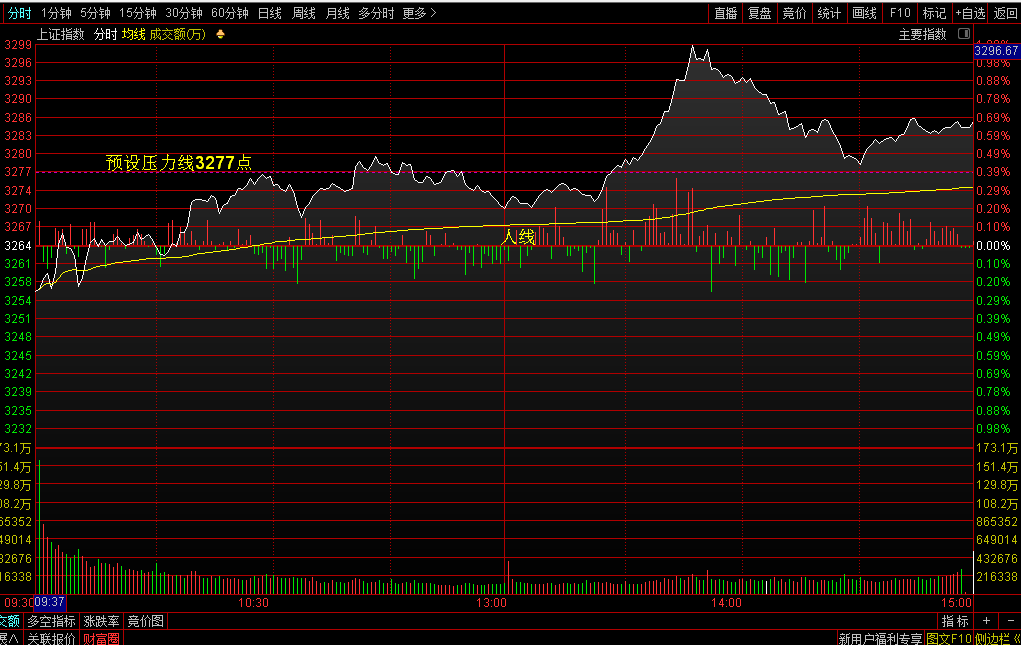Expand the 指标 indicator menu at bottom right

pos(954,621)
